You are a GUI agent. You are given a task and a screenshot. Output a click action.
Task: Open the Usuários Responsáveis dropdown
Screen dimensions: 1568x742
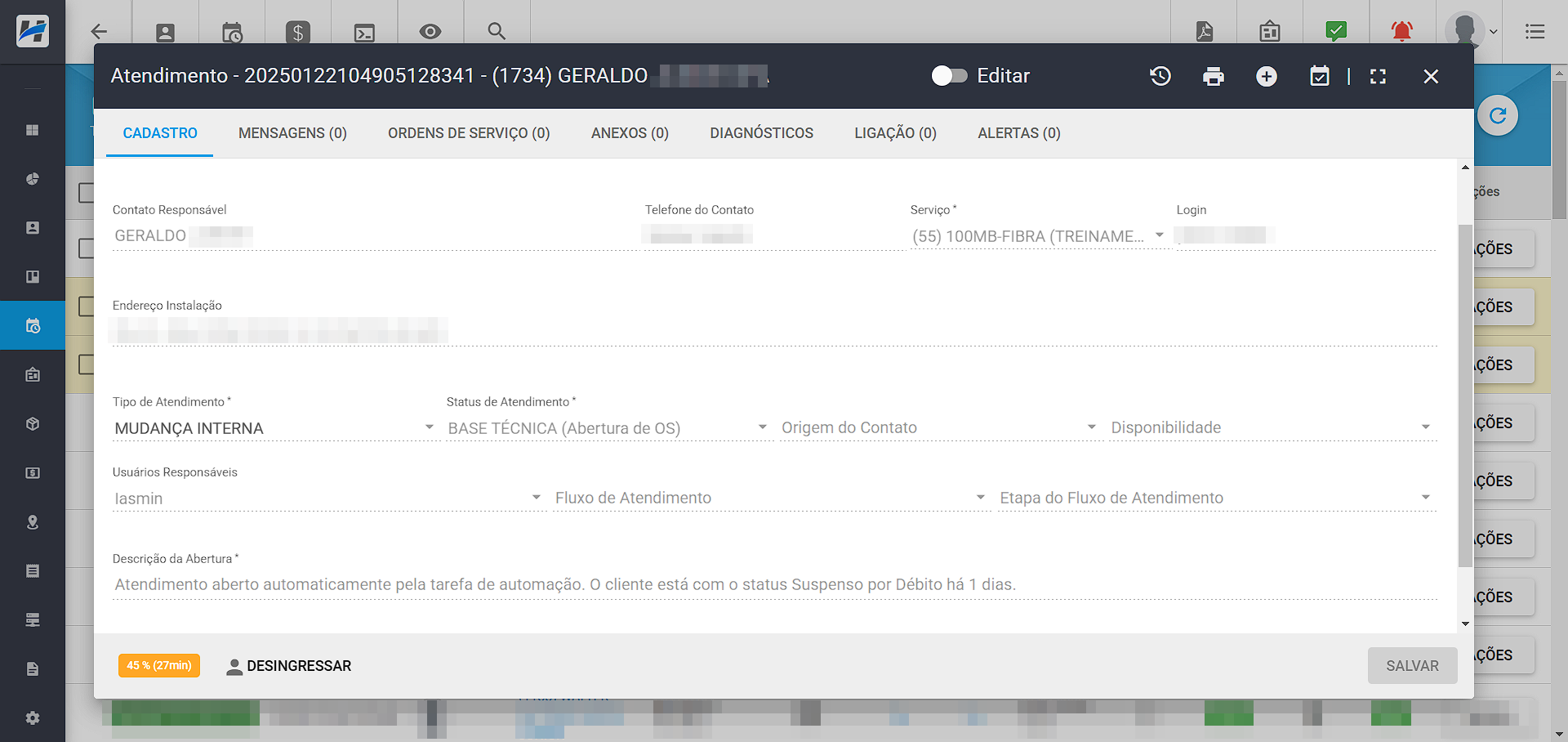click(x=327, y=498)
